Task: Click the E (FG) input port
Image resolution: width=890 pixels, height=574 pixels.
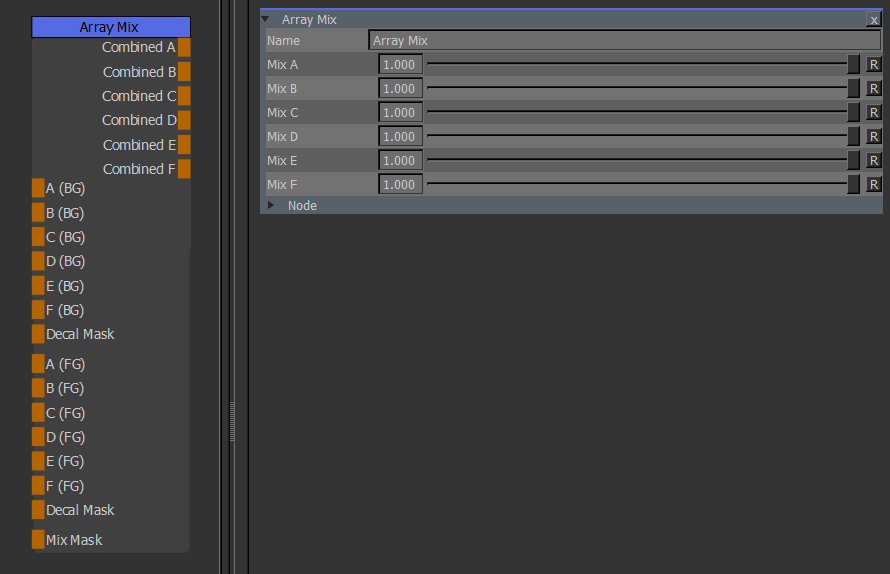Action: tap(38, 461)
